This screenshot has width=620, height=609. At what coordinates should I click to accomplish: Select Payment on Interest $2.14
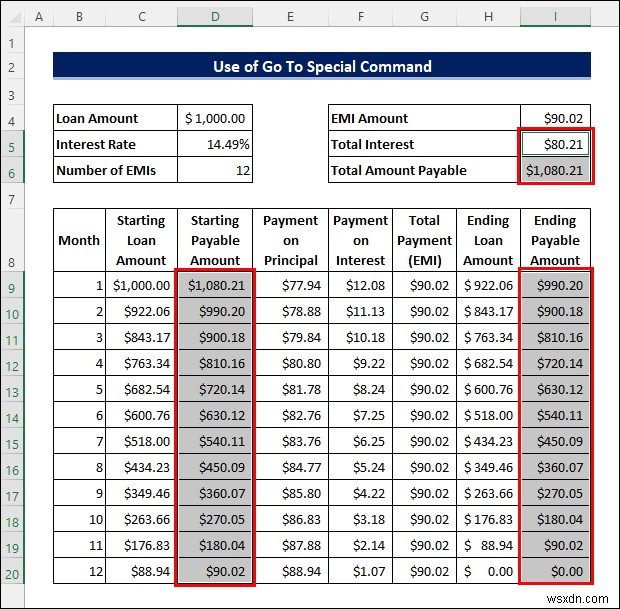pyautogui.click(x=360, y=545)
